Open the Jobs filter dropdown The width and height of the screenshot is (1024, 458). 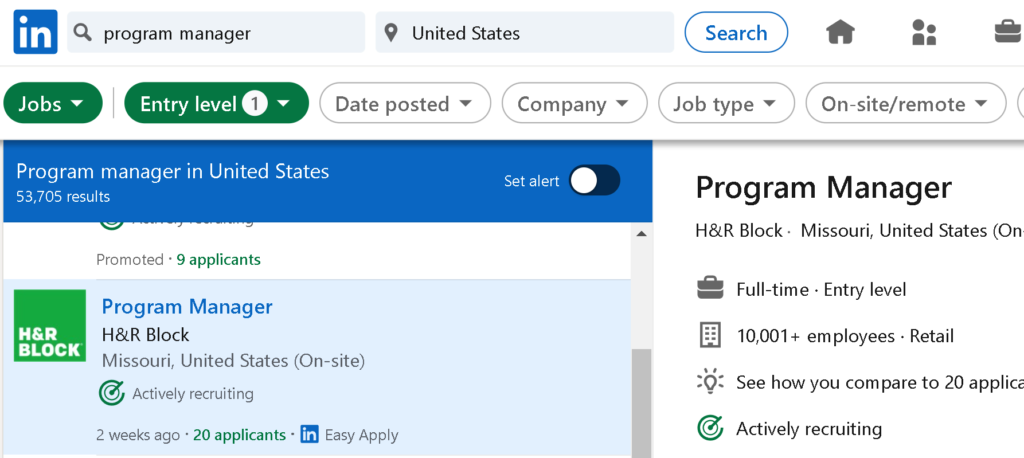(53, 103)
